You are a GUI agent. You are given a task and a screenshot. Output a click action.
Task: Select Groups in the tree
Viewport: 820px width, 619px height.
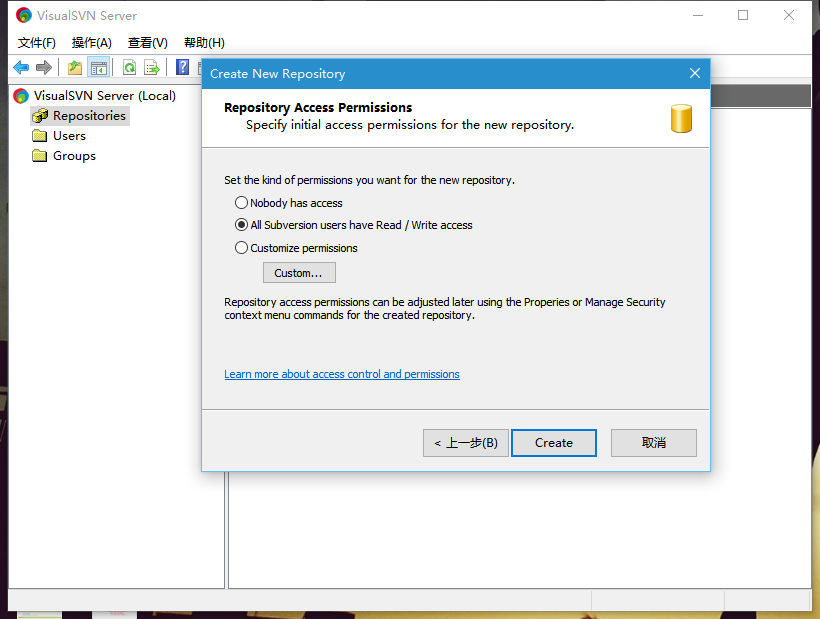click(x=74, y=156)
